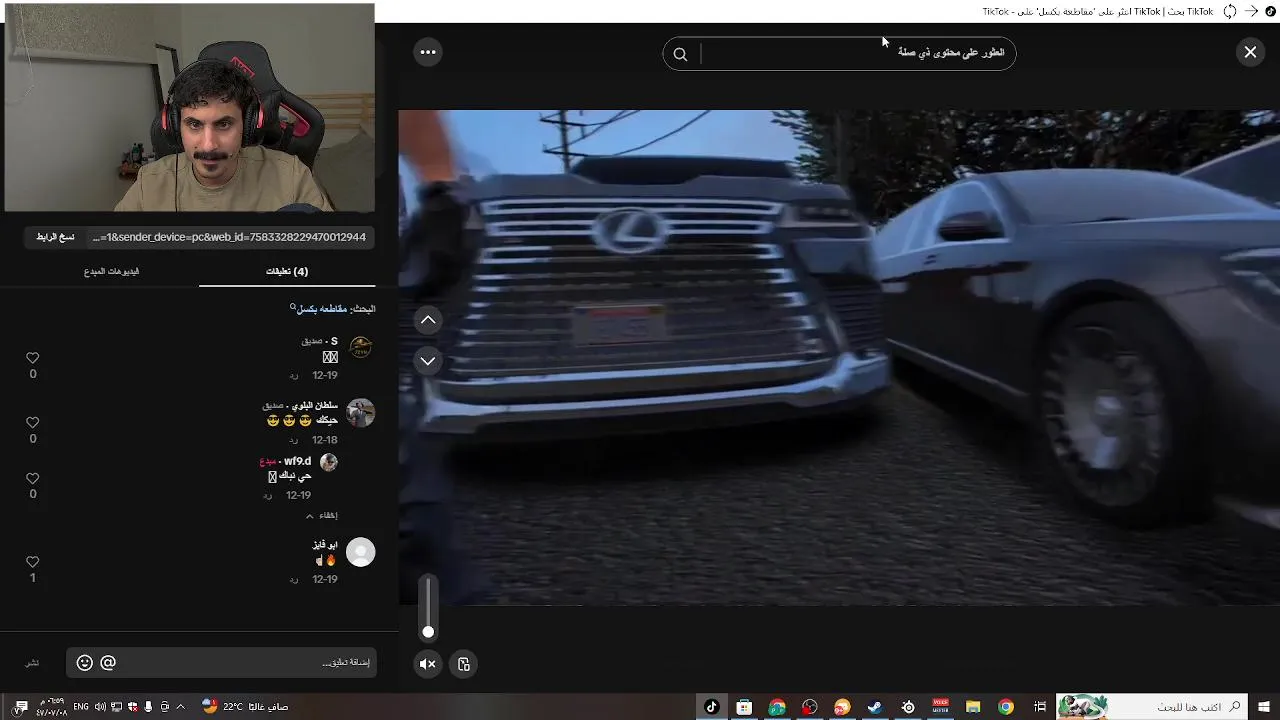The image size is (1280, 720).
Task: Open the SteelSeries app in taskbar
Action: click(x=908, y=707)
